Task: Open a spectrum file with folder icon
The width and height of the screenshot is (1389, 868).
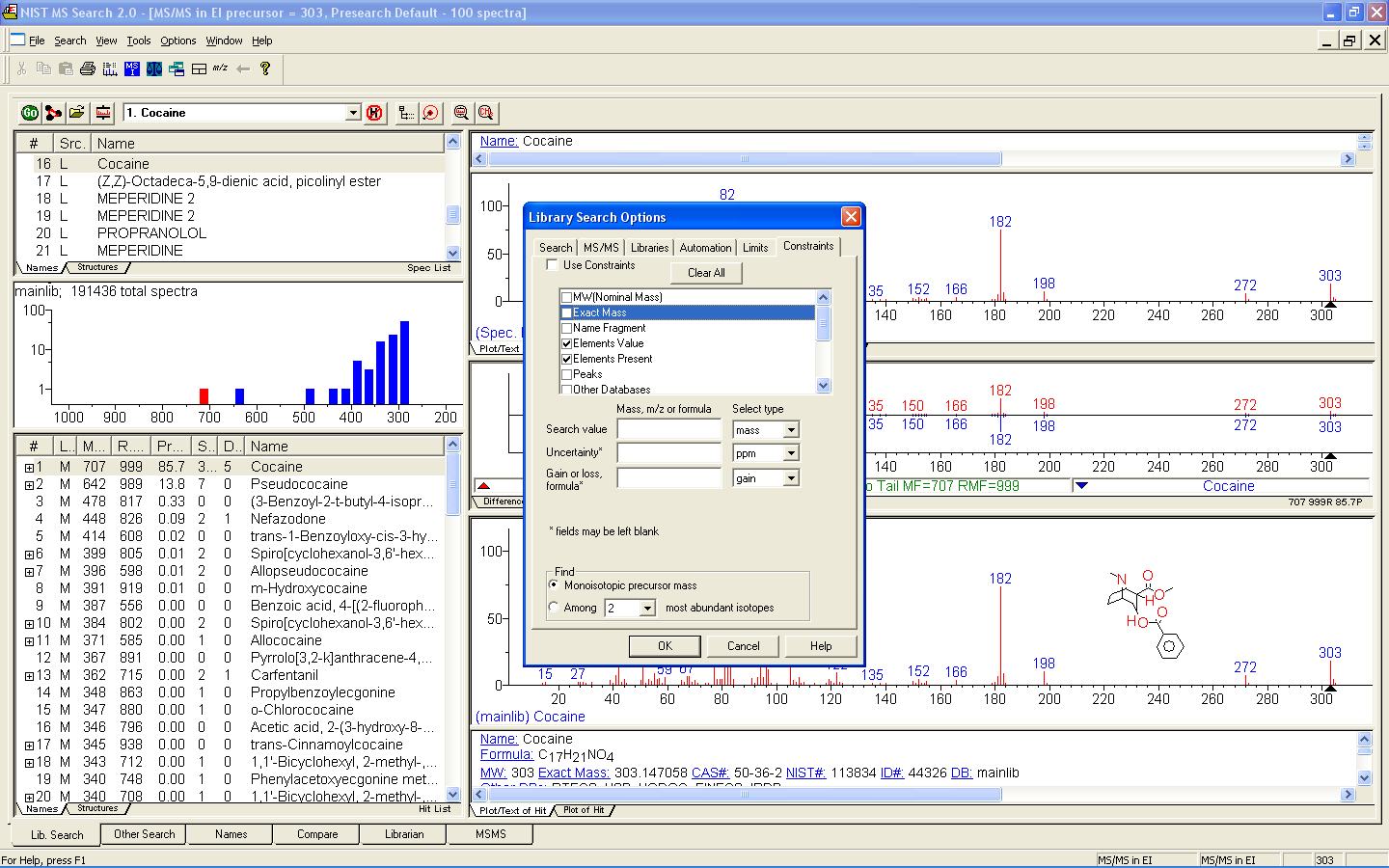Action: pyautogui.click(x=77, y=113)
